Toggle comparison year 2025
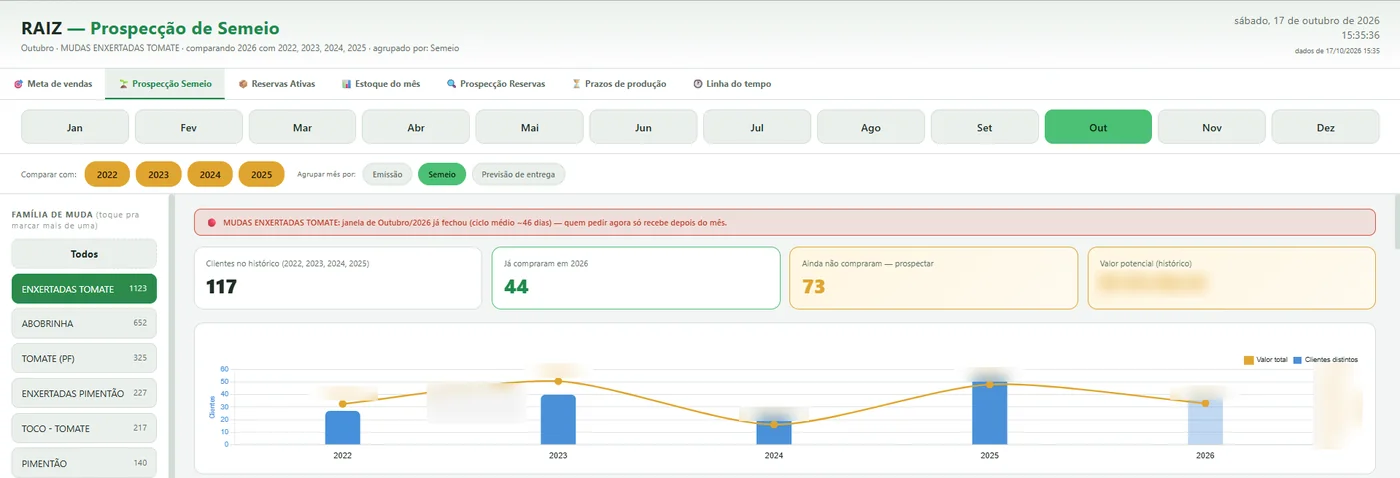The width and height of the screenshot is (1400, 478). pyautogui.click(x=261, y=174)
